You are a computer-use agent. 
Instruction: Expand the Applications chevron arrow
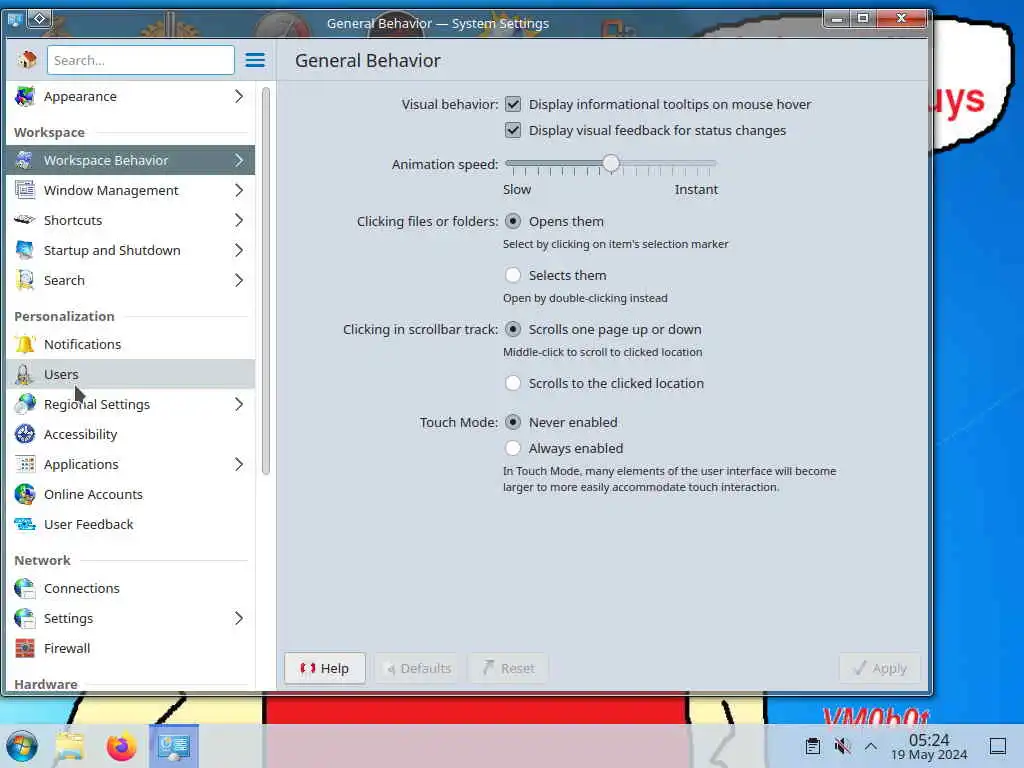tap(239, 464)
